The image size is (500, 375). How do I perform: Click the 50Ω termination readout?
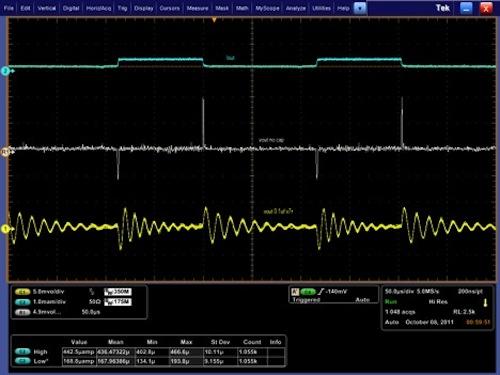pyautogui.click(x=95, y=302)
